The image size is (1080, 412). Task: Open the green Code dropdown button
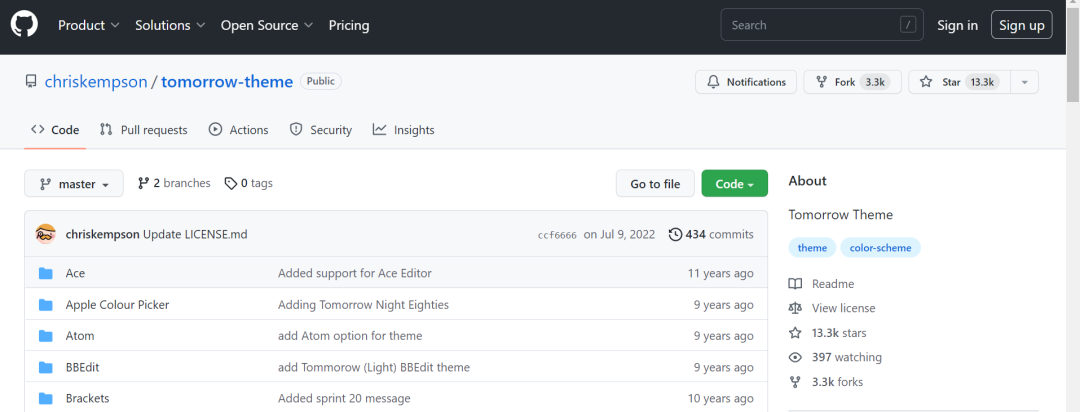point(734,183)
